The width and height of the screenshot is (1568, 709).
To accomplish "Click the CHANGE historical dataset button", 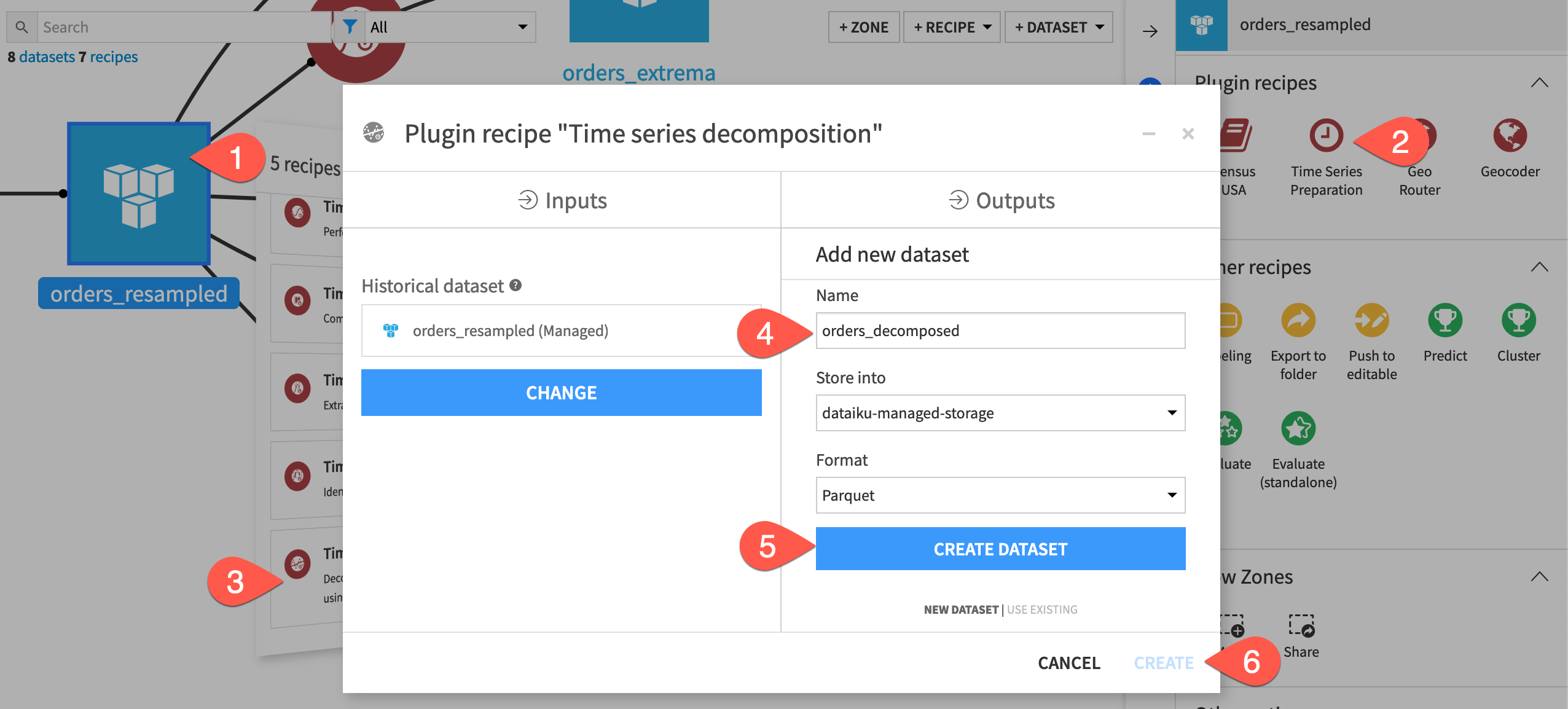I will pyautogui.click(x=561, y=392).
